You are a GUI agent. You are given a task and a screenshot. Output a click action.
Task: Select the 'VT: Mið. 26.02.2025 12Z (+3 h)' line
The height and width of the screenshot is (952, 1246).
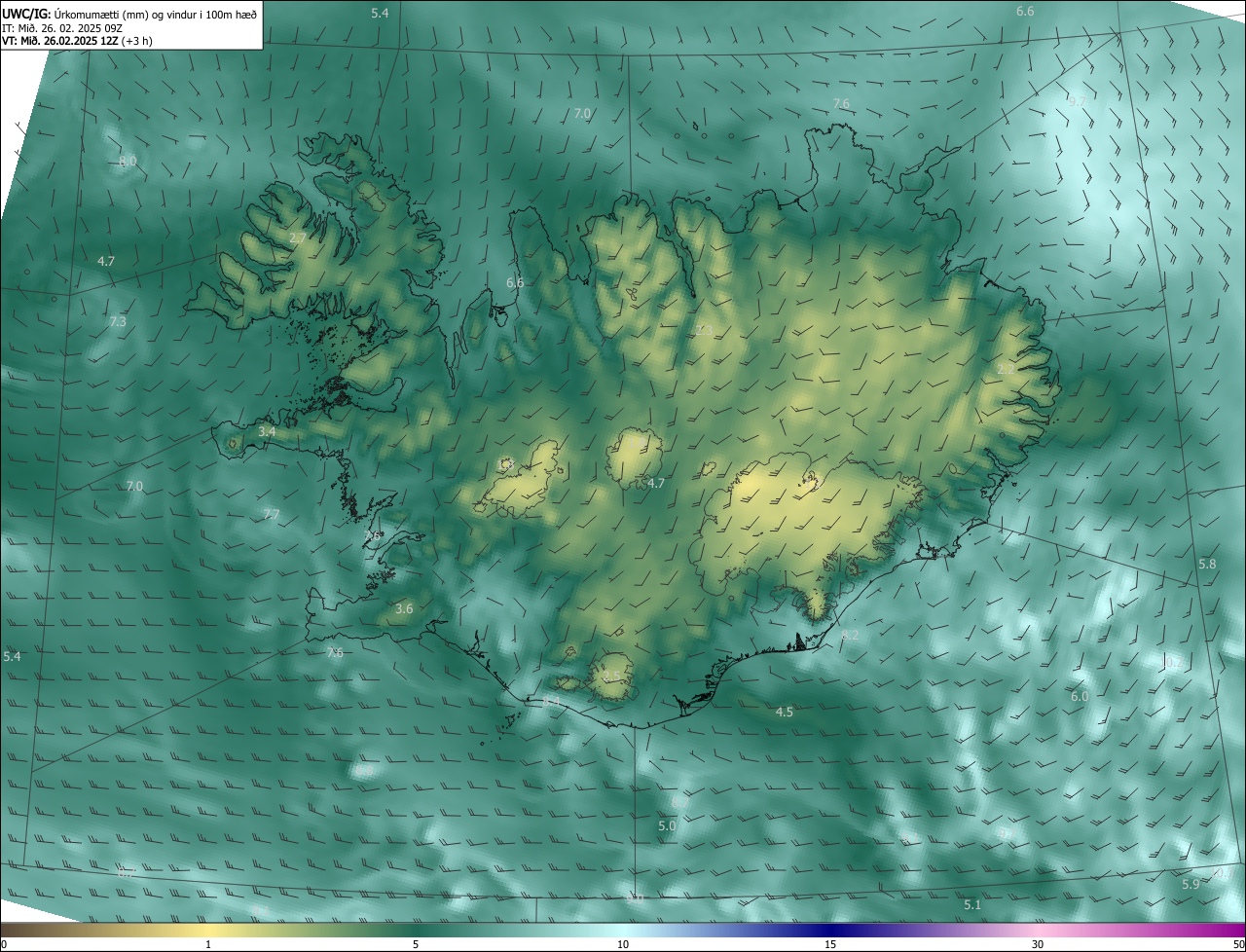click(x=77, y=41)
